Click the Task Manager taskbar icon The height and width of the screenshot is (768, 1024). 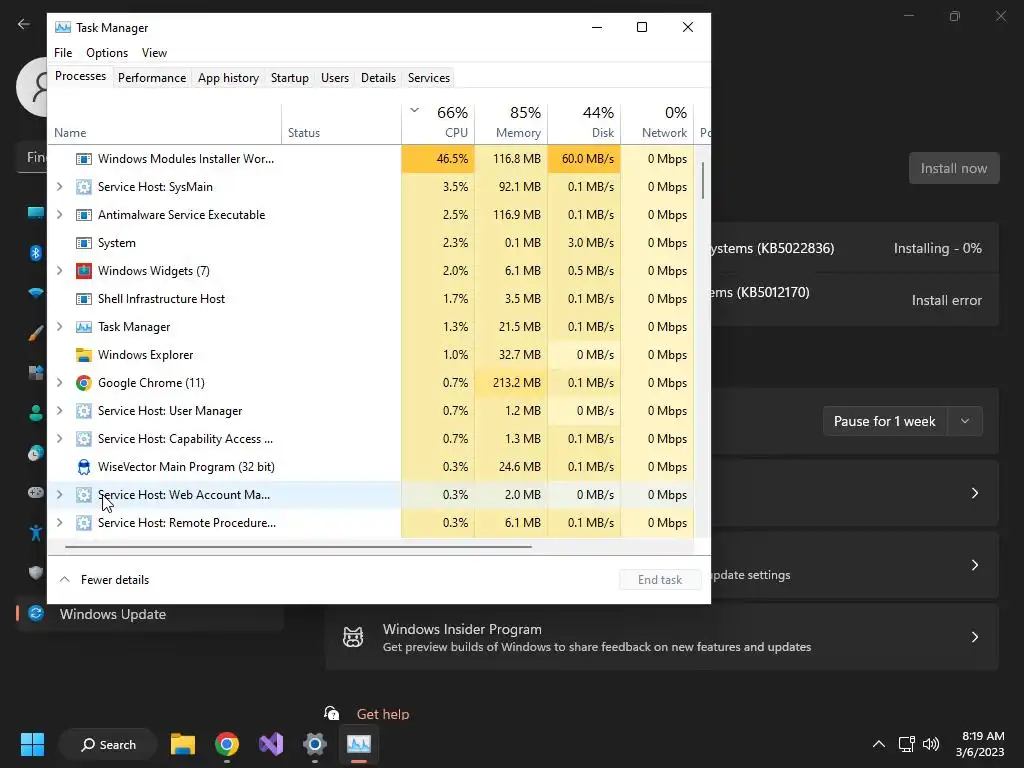point(359,744)
